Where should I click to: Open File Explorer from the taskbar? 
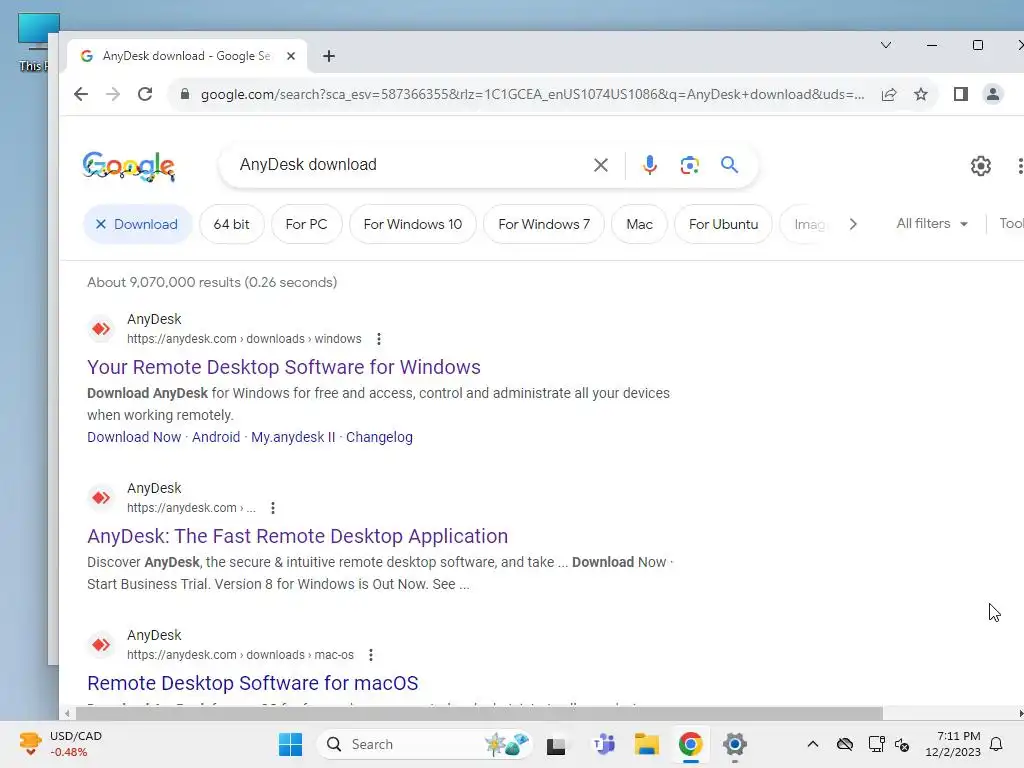click(647, 744)
